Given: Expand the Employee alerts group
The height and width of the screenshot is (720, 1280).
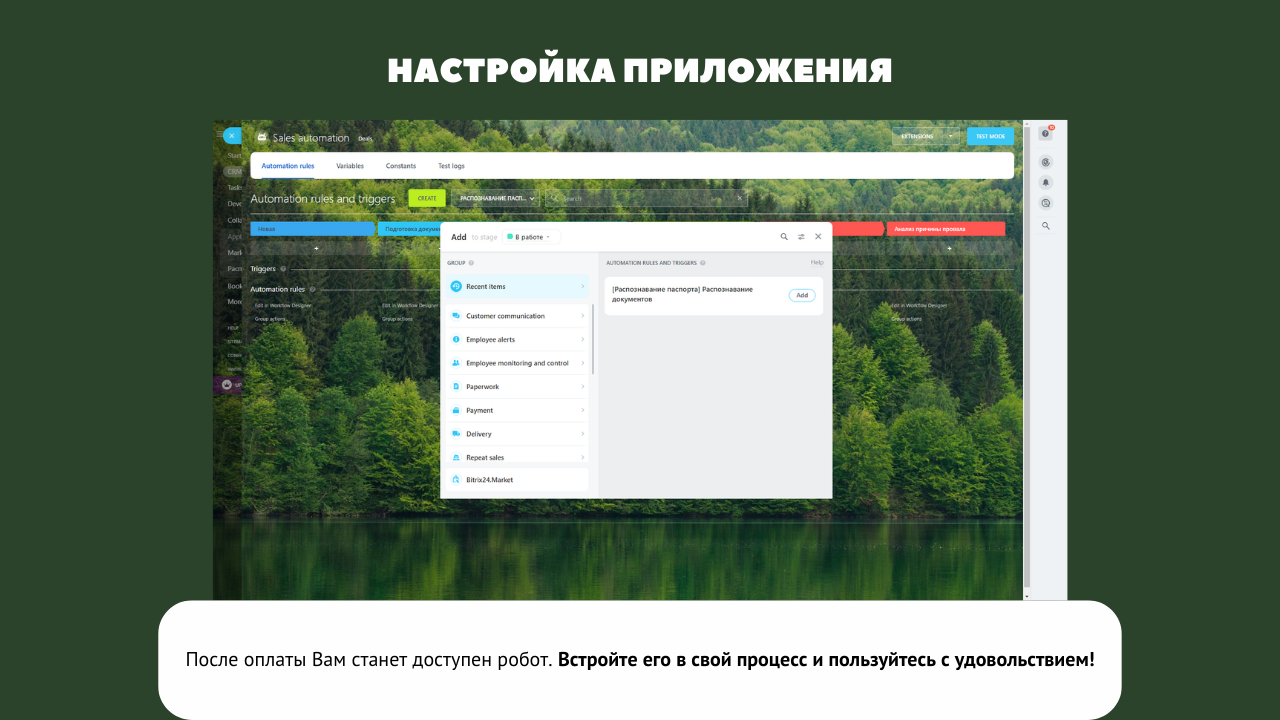Looking at the screenshot, I should 583,340.
